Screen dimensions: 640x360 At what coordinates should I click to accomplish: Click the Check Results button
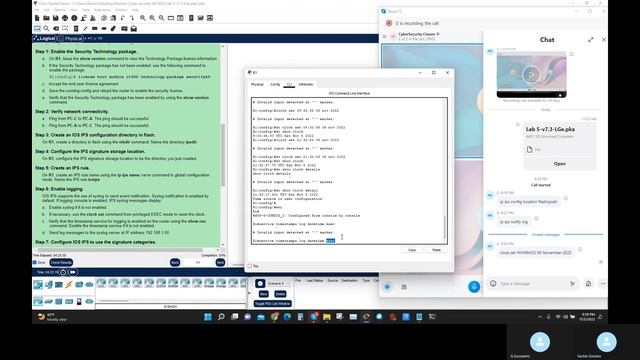point(61,262)
